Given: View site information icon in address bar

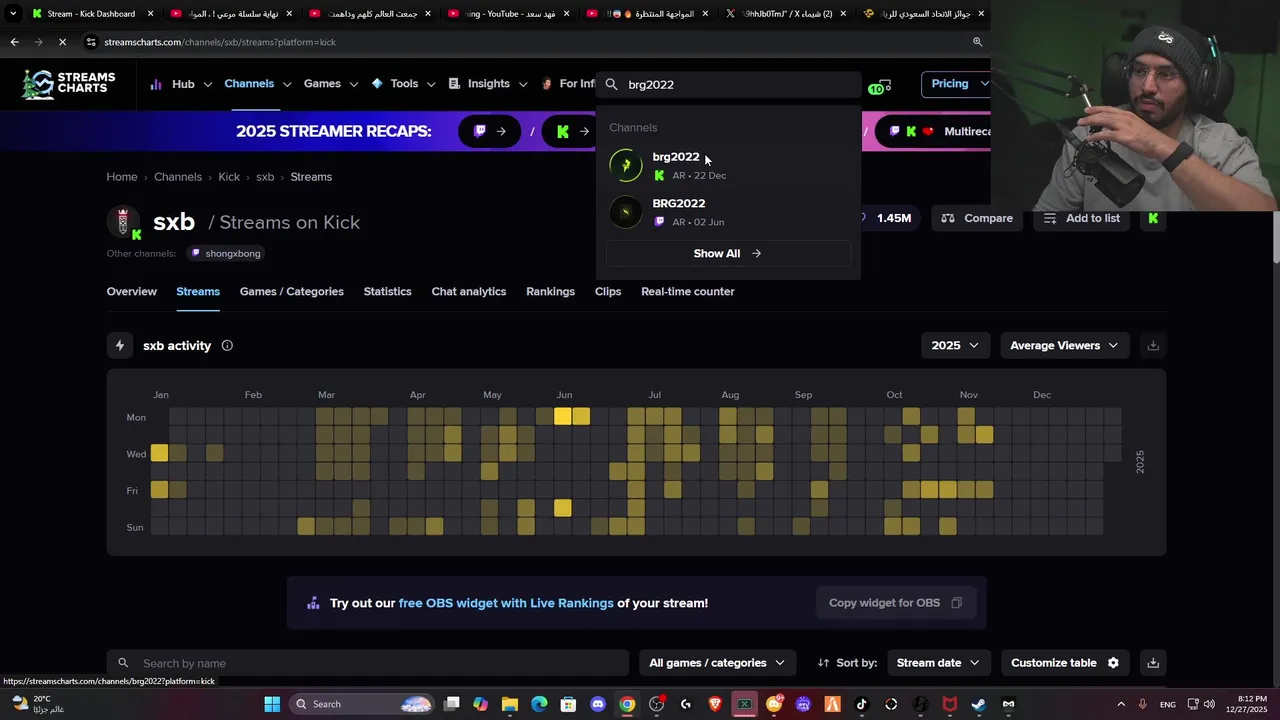Looking at the screenshot, I should pyautogui.click(x=91, y=42).
